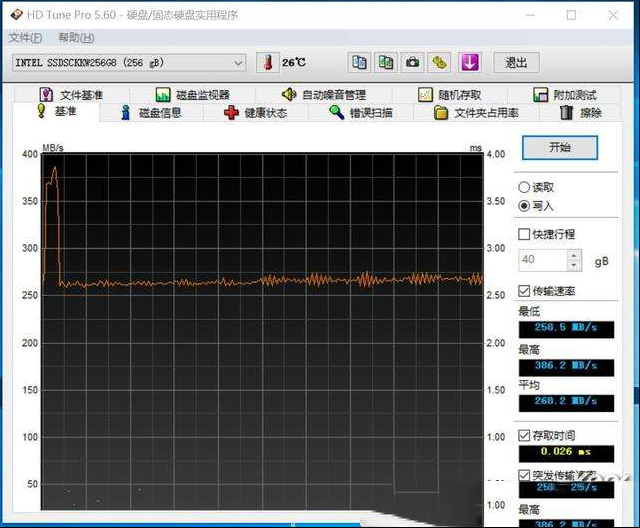The width and height of the screenshot is (640, 528).
Task: Open the 错误扫描 tab
Action: [361, 113]
